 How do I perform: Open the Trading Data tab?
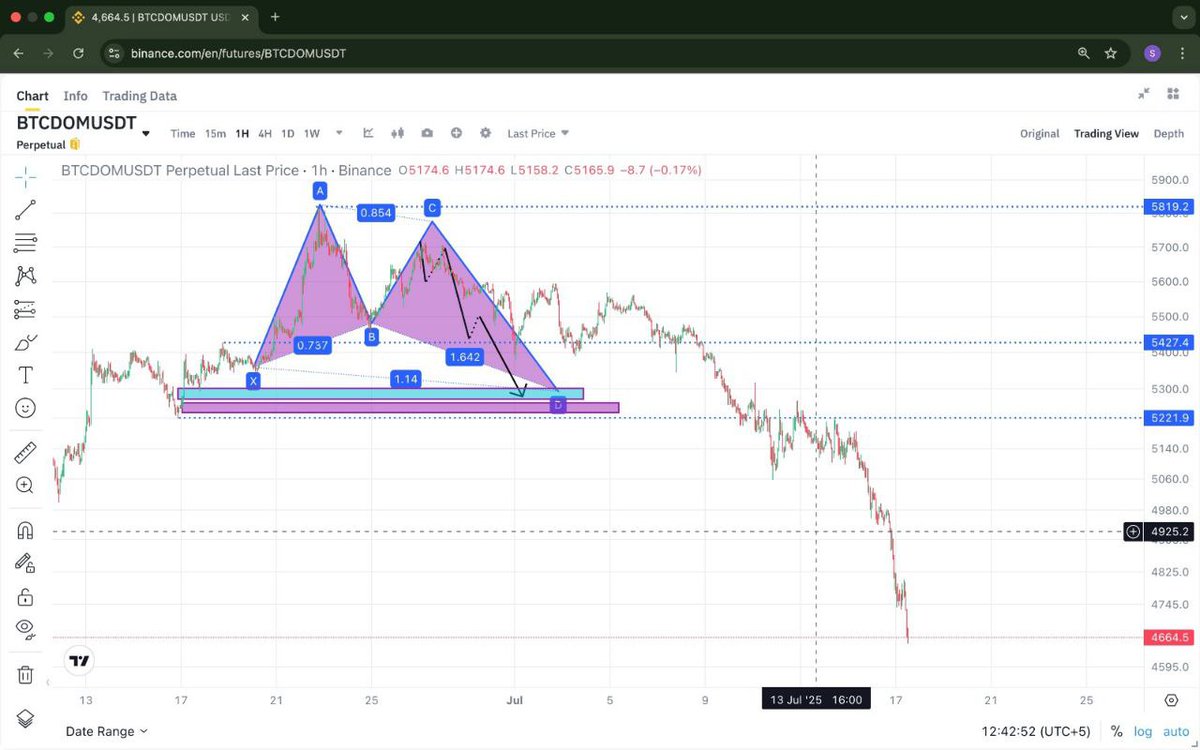pyautogui.click(x=139, y=96)
